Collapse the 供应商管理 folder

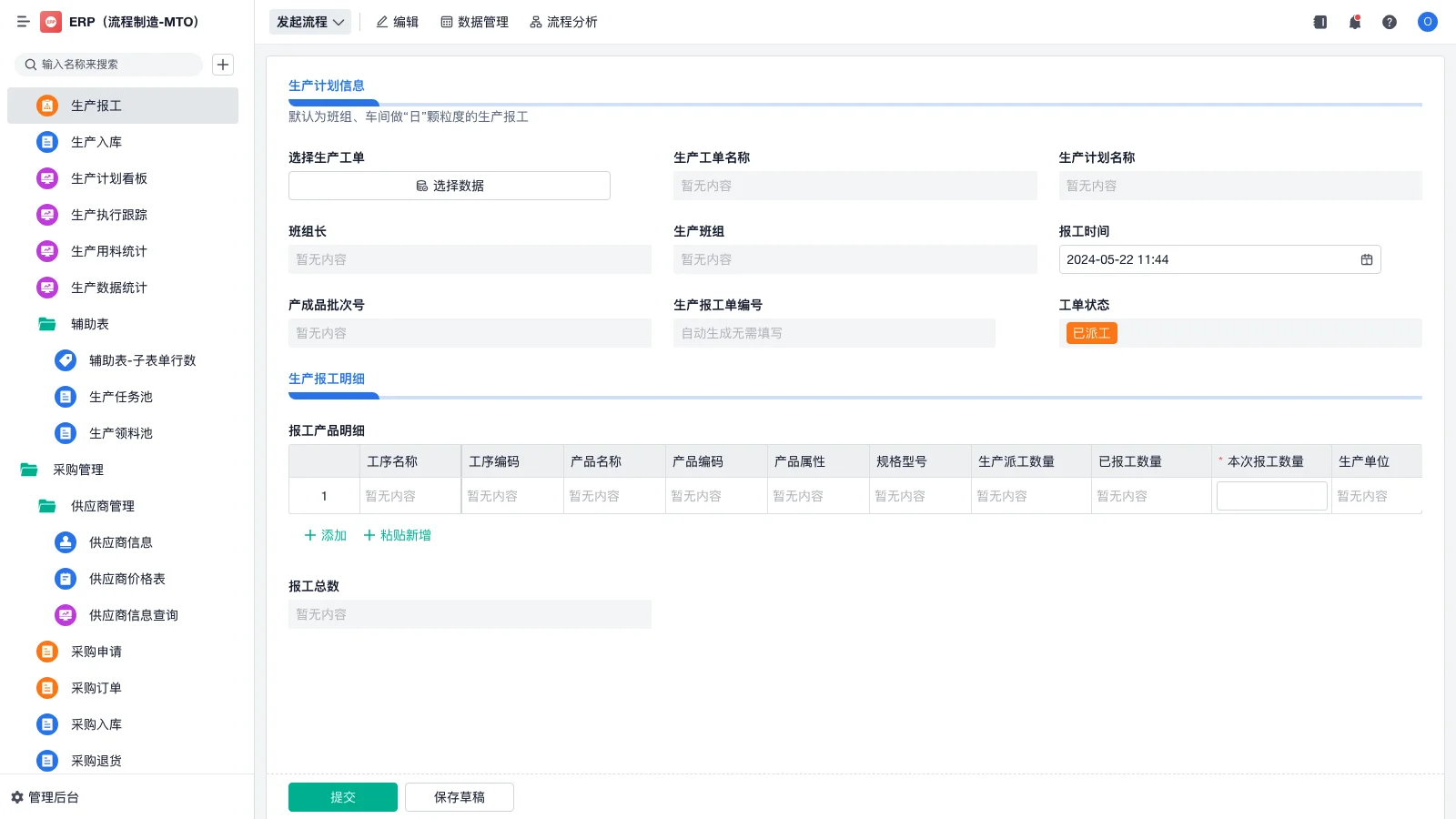tap(47, 506)
